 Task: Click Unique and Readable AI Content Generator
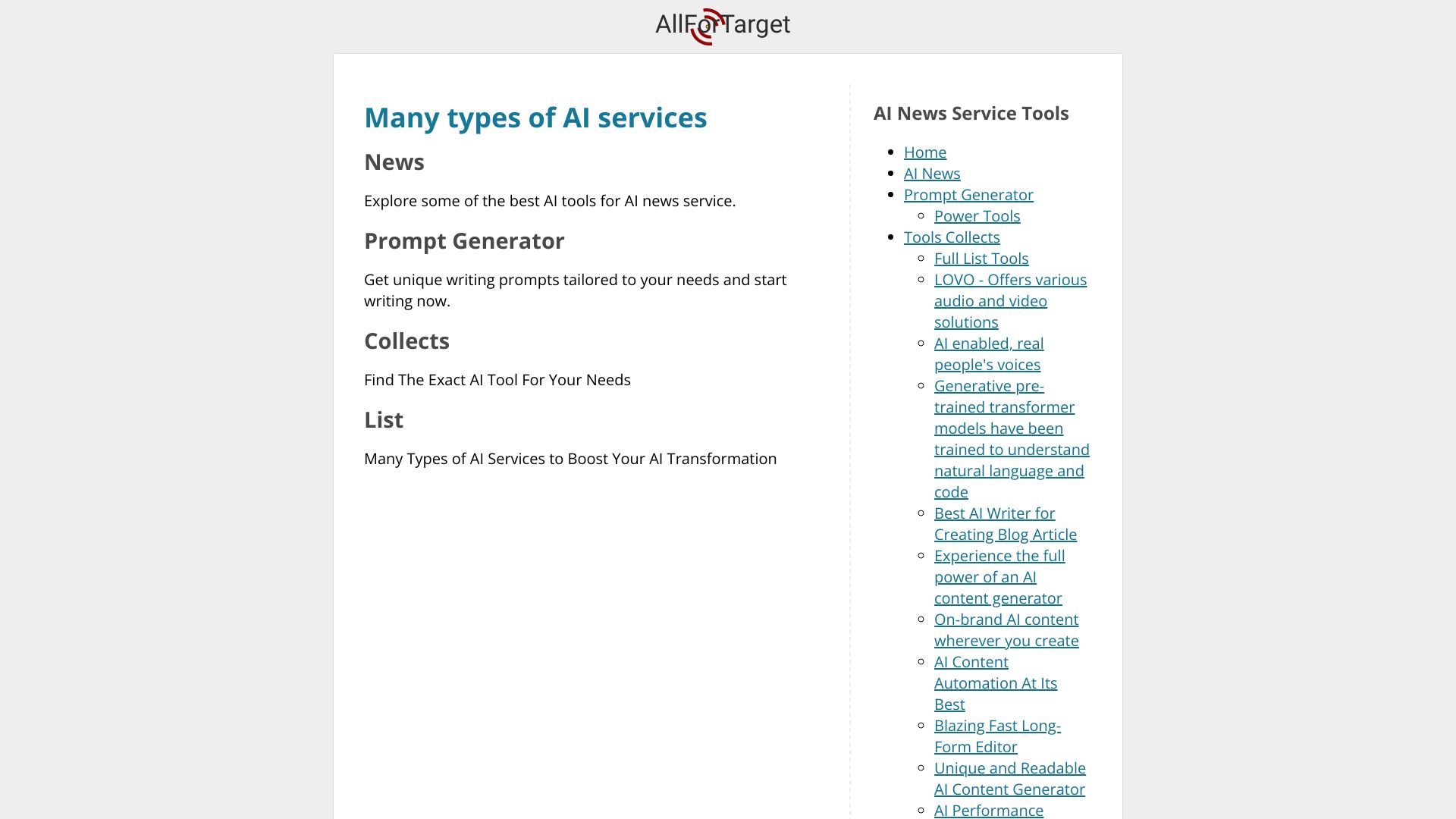click(1010, 778)
